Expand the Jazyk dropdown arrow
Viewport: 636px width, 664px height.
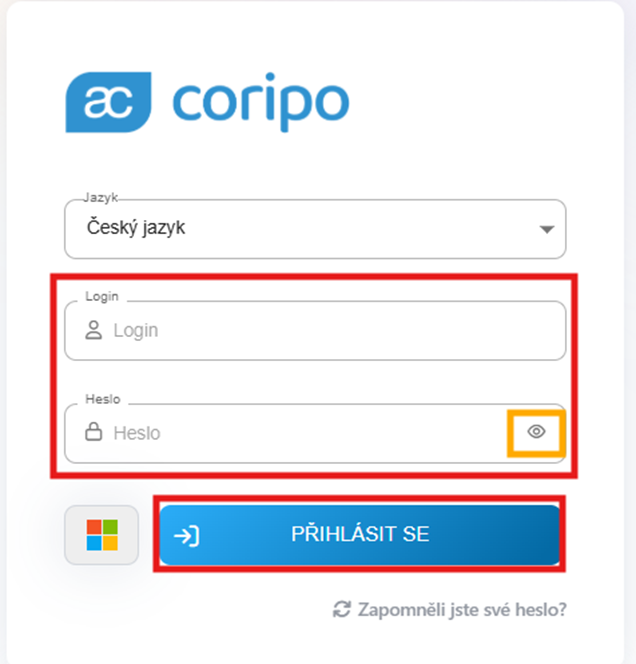pos(547,230)
